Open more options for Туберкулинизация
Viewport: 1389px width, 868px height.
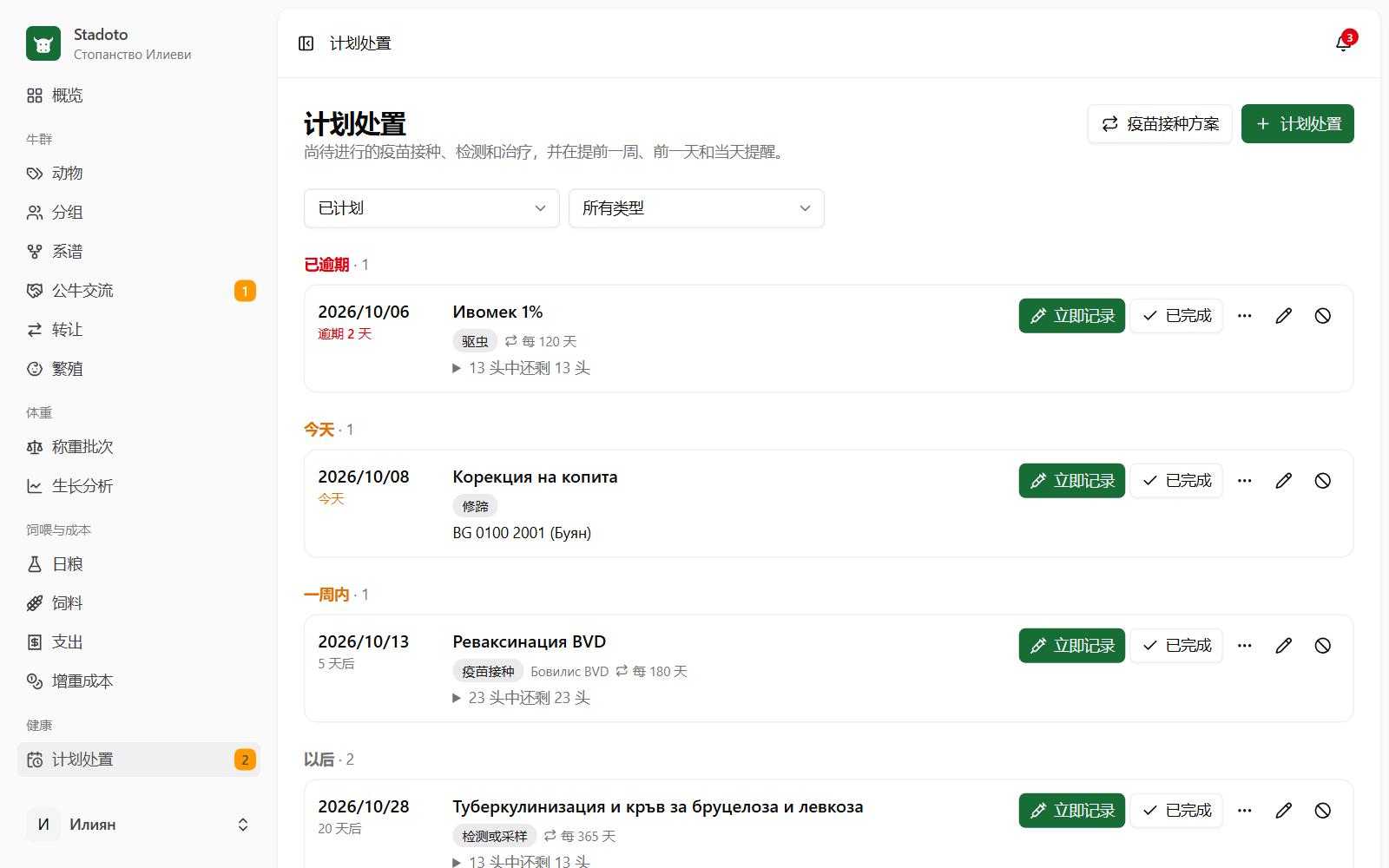1244,811
